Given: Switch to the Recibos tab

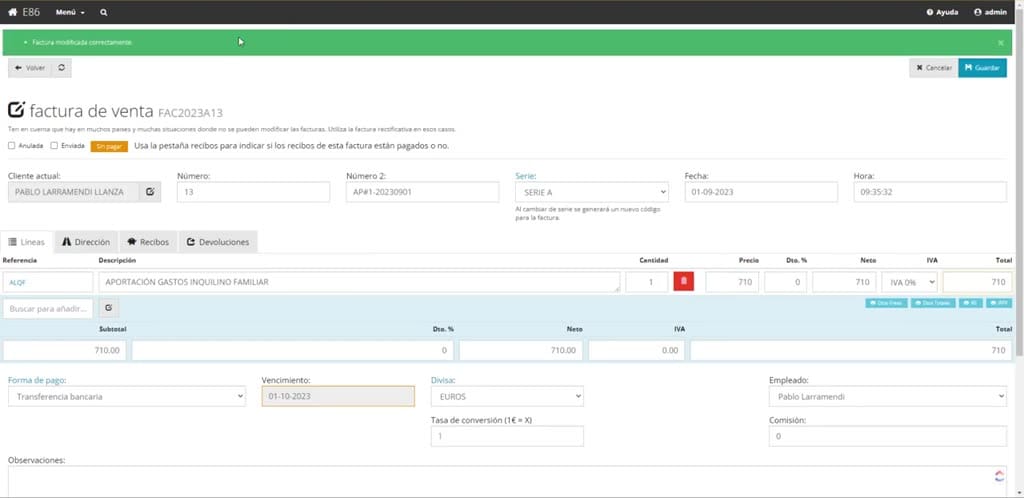Looking at the screenshot, I should pyautogui.click(x=148, y=241).
